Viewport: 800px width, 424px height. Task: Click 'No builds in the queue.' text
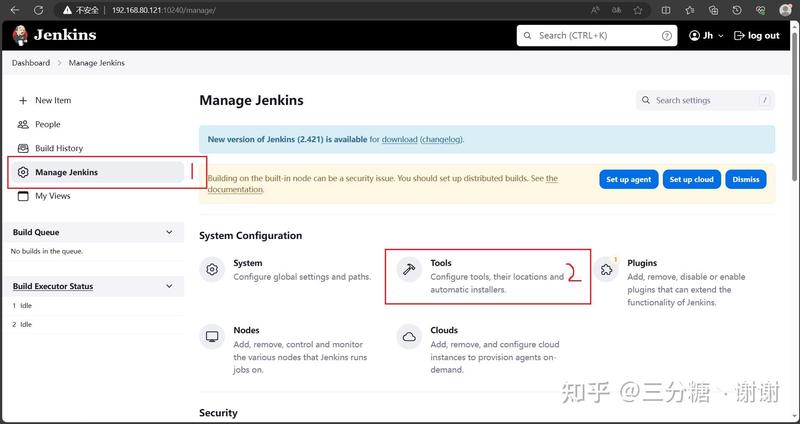[x=47, y=251]
